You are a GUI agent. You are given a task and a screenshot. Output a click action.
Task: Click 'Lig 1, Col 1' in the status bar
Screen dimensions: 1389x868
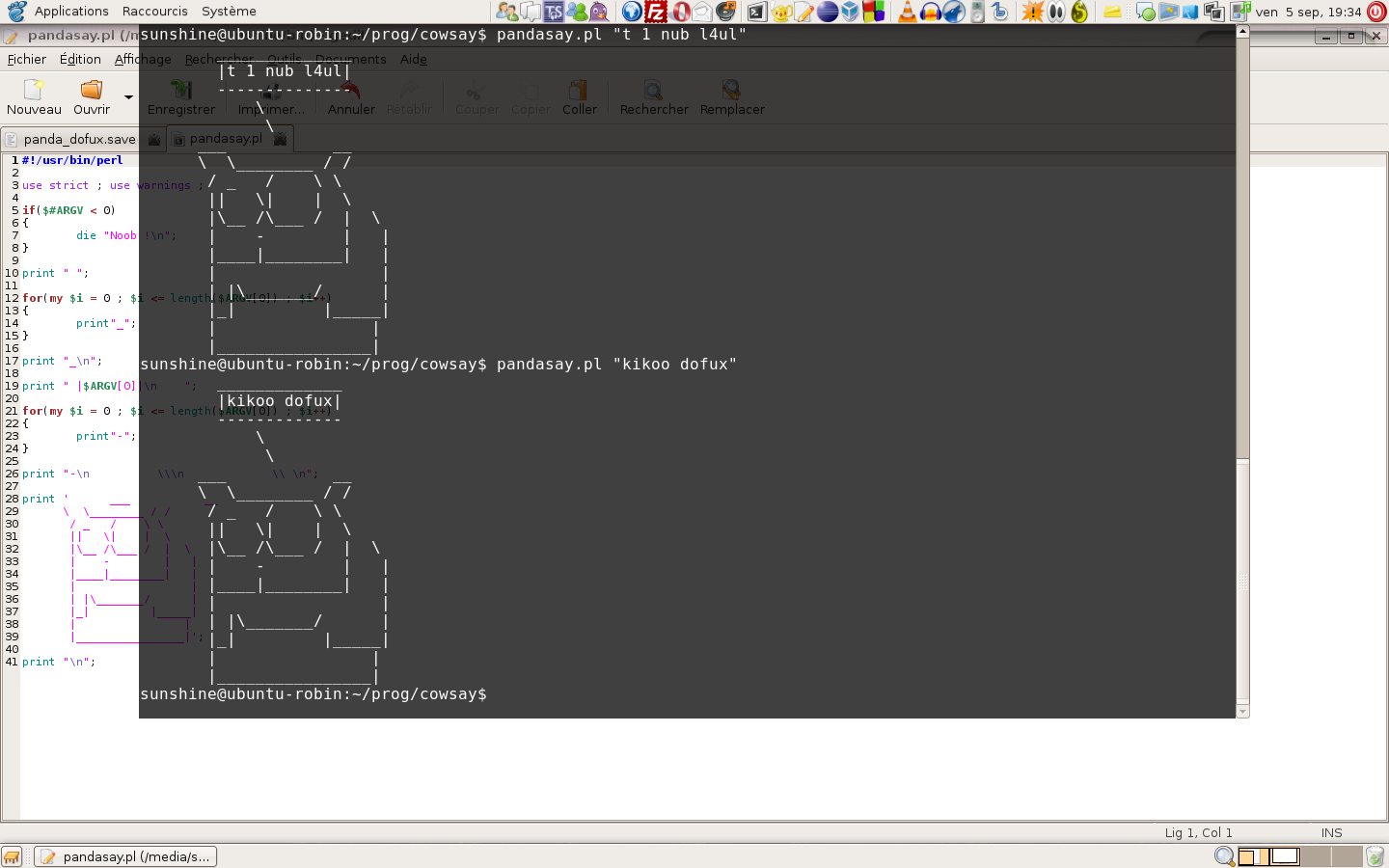tap(1198, 832)
